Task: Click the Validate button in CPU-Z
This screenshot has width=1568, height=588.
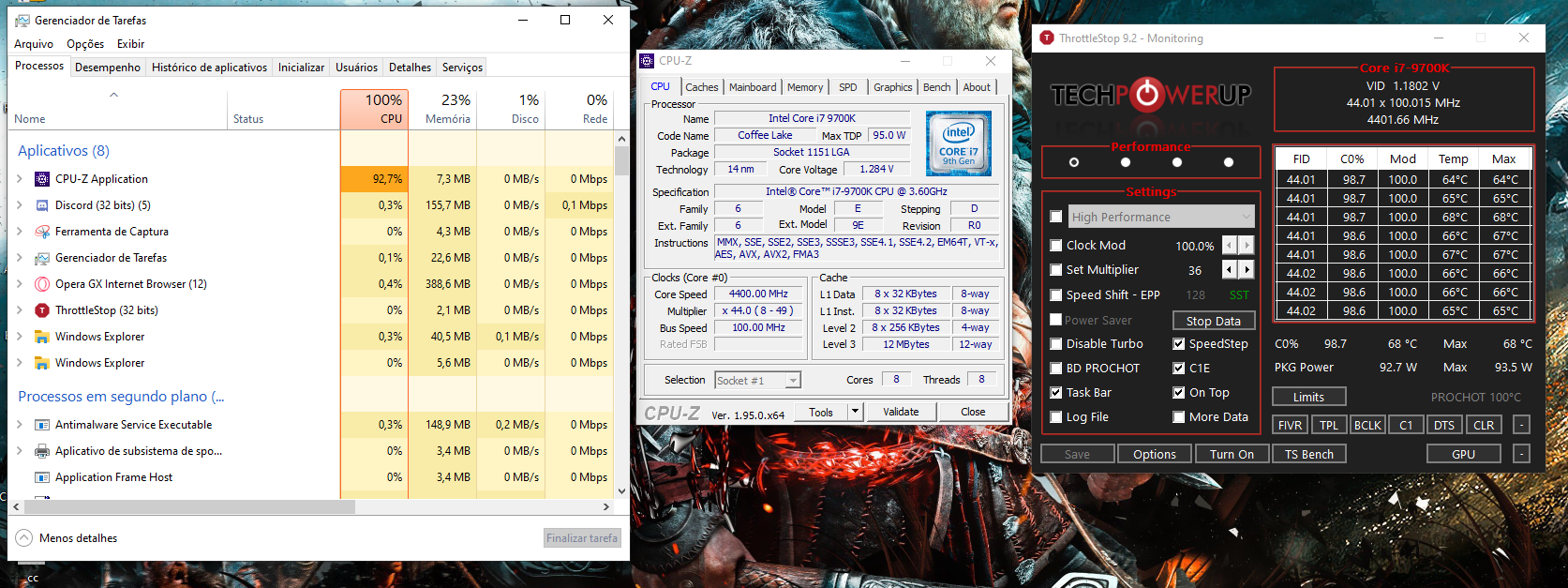Action: (901, 412)
